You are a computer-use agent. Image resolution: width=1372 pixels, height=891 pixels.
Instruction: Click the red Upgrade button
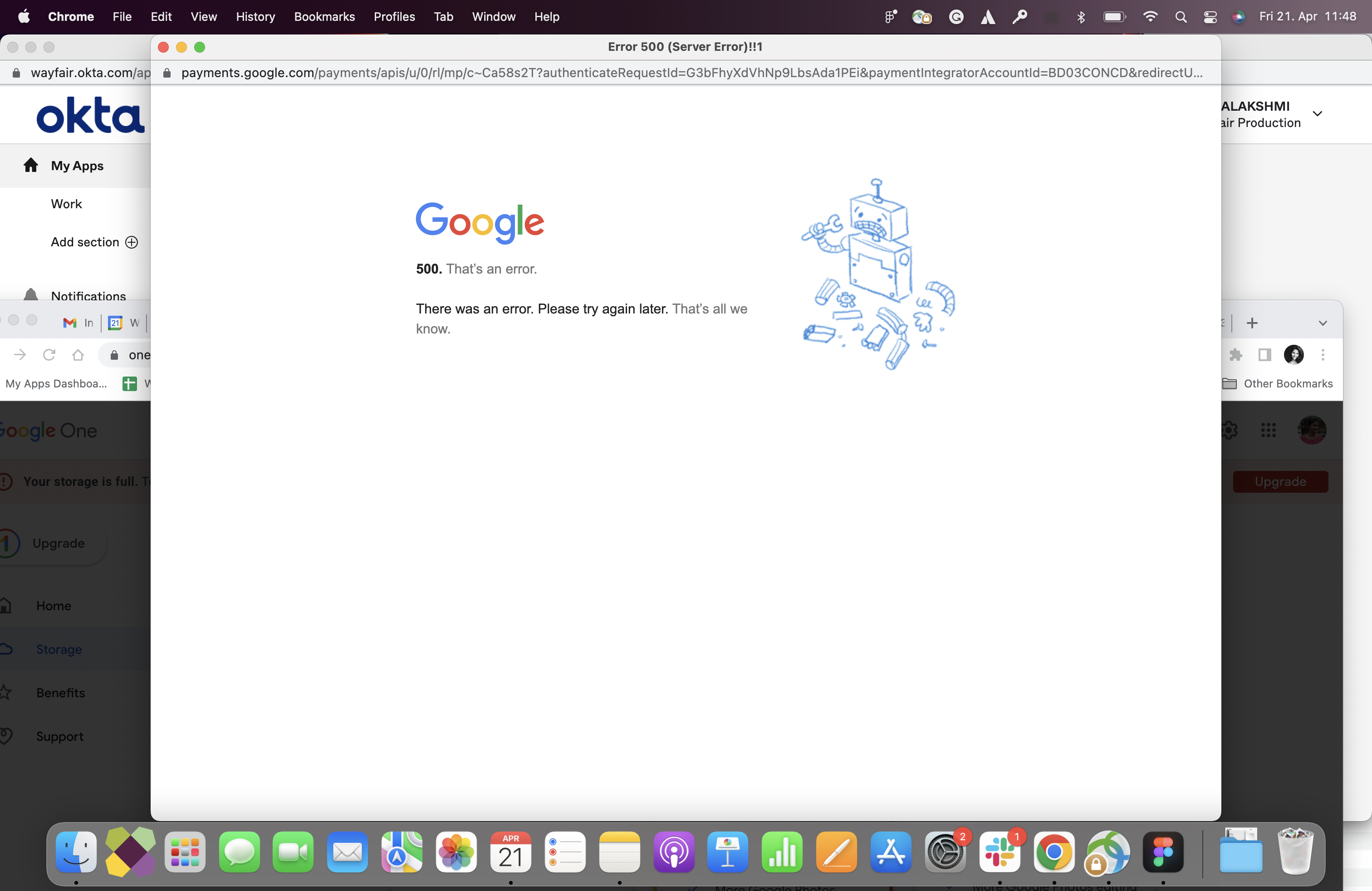pos(1280,481)
